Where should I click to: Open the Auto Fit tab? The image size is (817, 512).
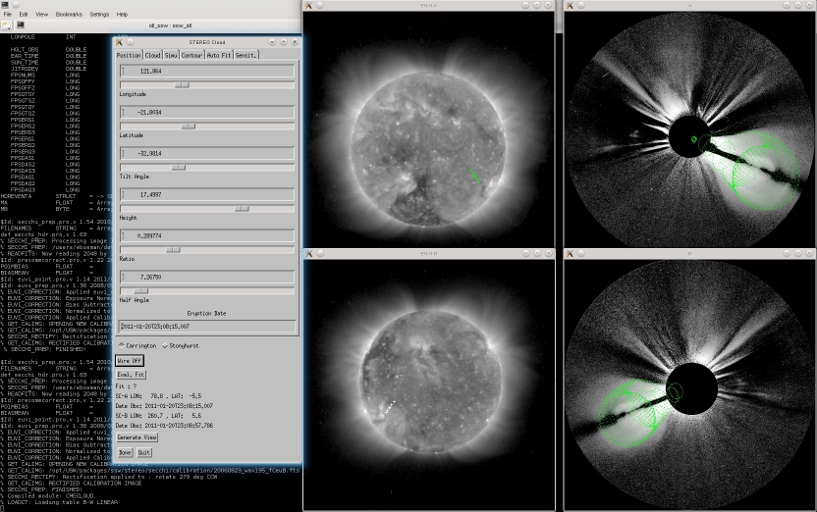219,55
